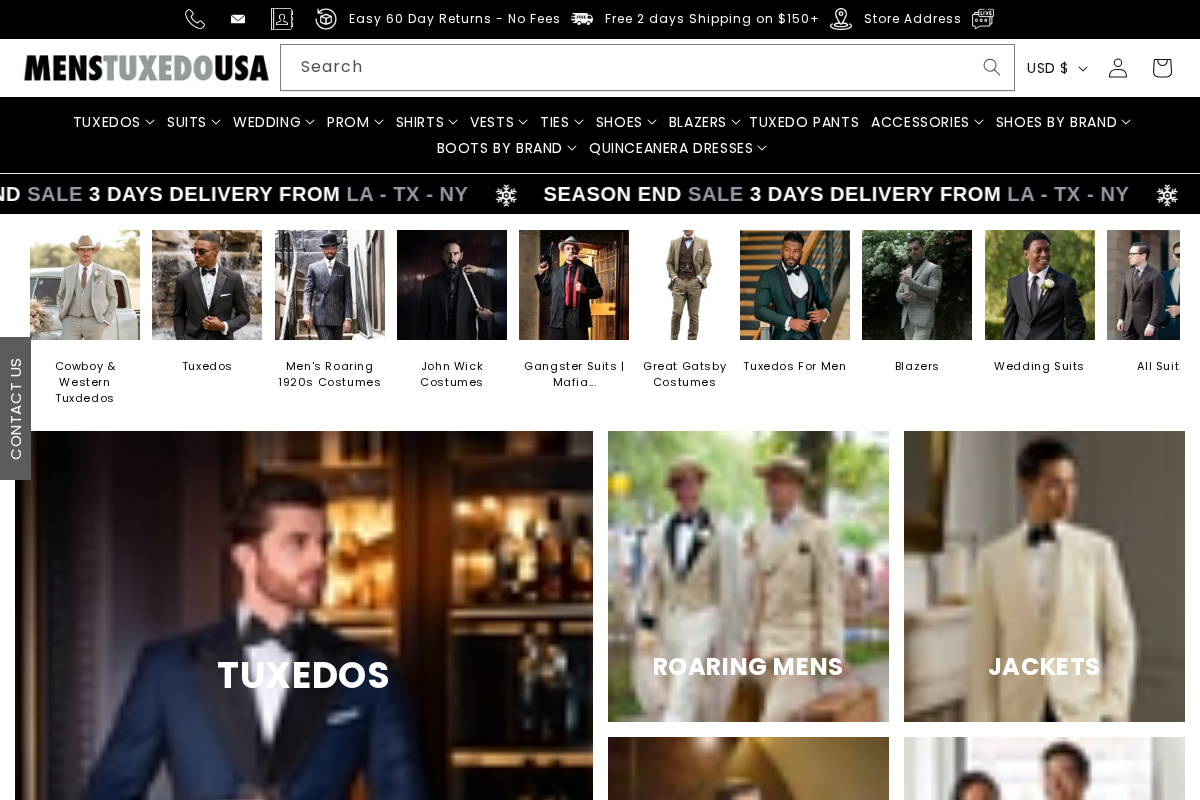
Task: Click the Easy 60 Day Returns icon
Action: click(325, 19)
